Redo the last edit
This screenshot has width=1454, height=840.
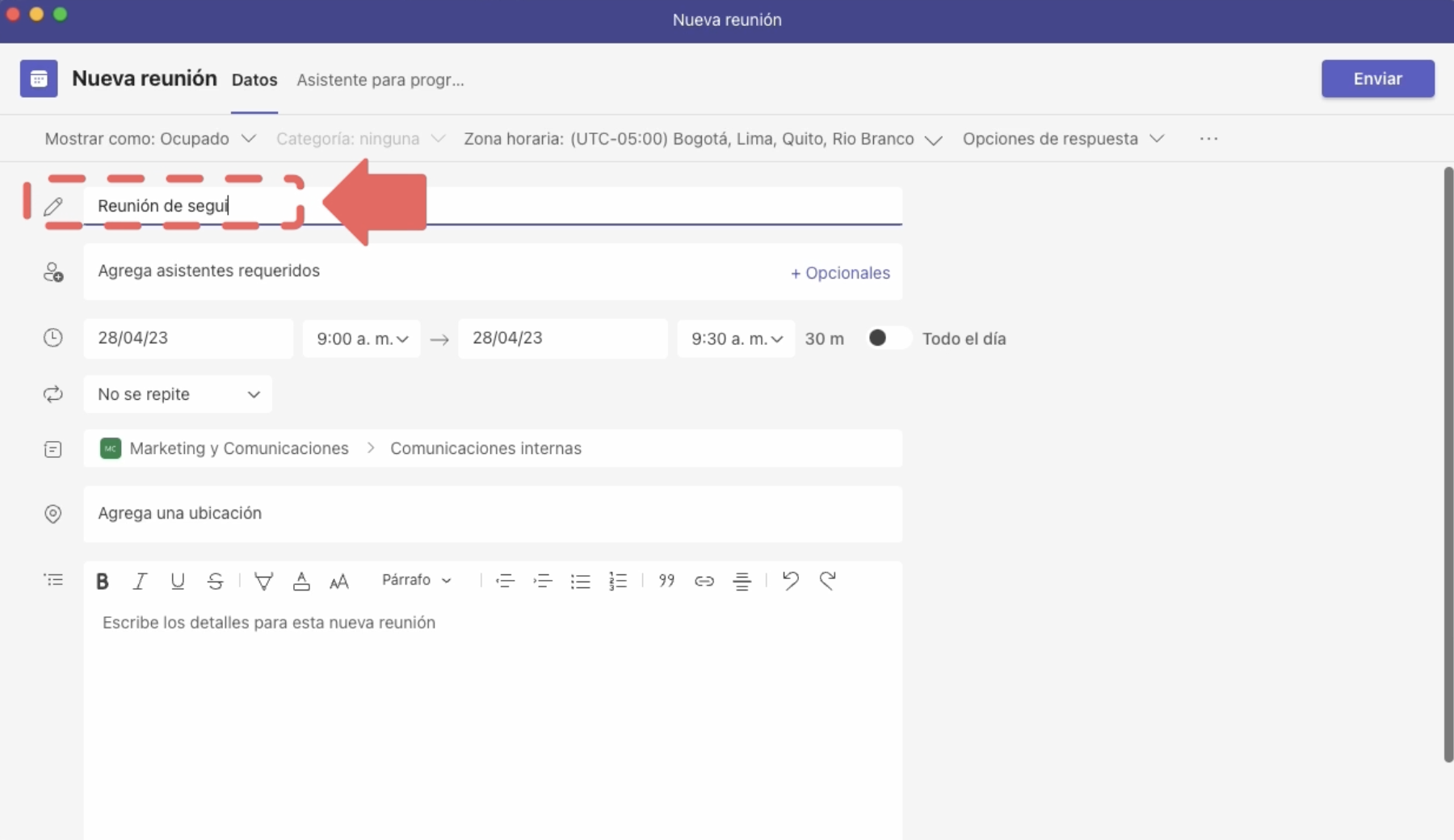(x=827, y=581)
